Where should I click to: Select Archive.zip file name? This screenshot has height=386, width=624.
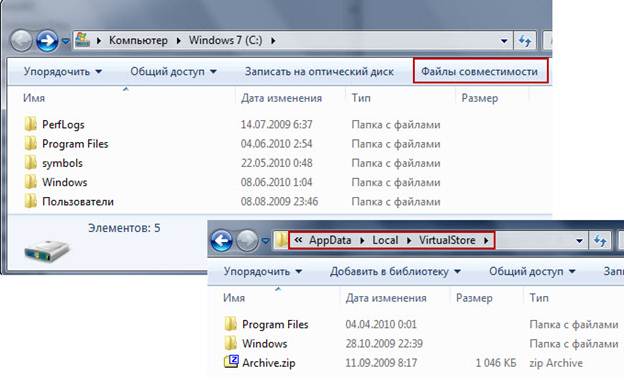(269, 363)
